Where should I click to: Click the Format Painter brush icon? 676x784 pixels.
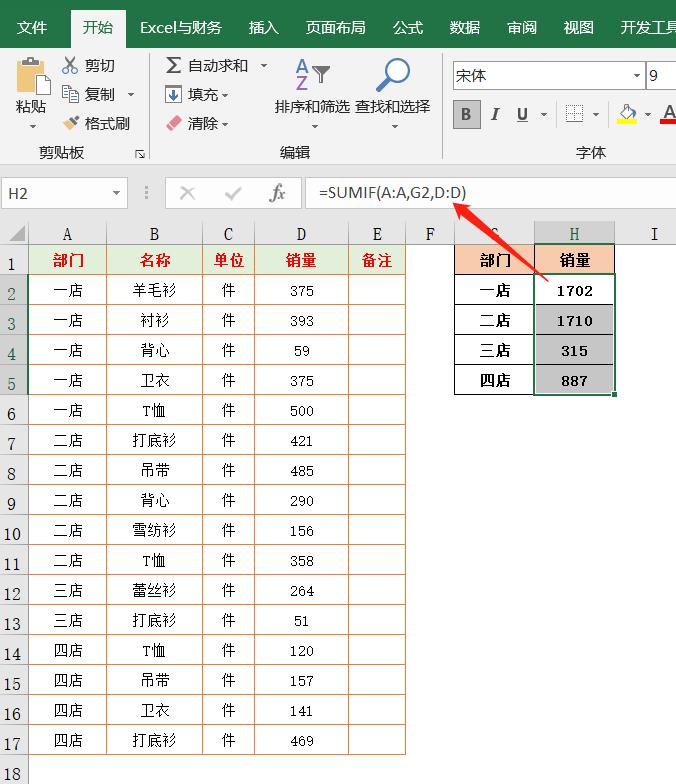pos(71,124)
